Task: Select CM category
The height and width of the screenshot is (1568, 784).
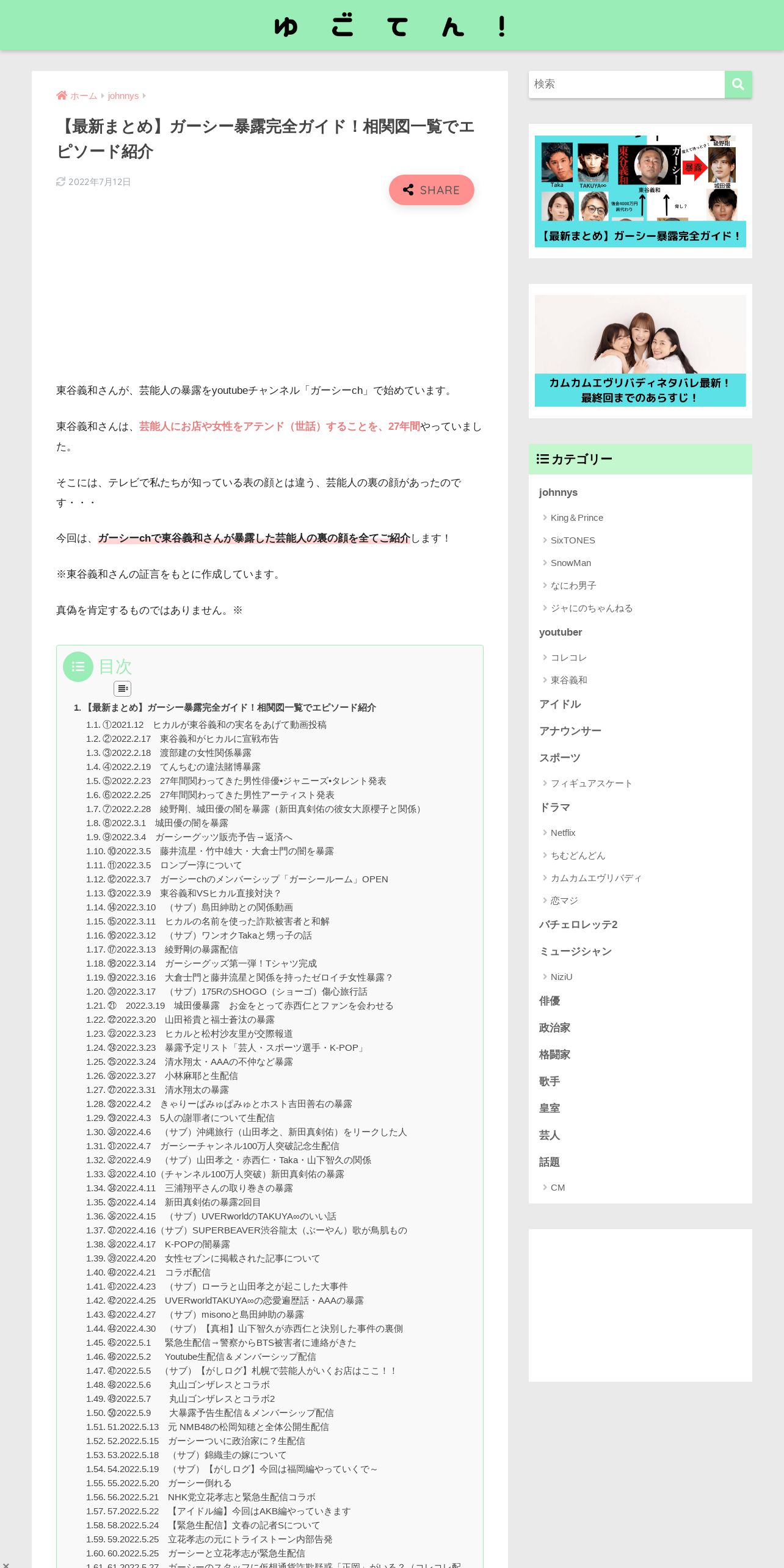Action: [x=558, y=1188]
